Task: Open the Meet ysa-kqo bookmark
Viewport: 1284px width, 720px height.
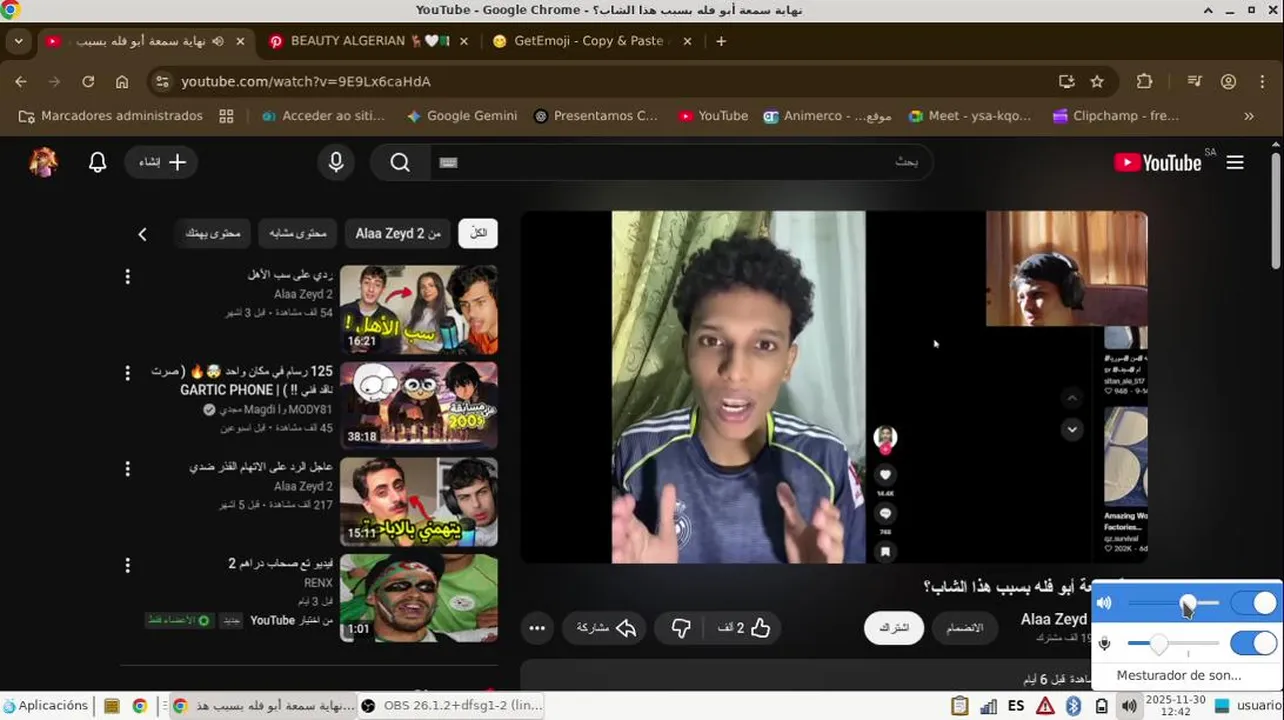Action: (x=969, y=116)
